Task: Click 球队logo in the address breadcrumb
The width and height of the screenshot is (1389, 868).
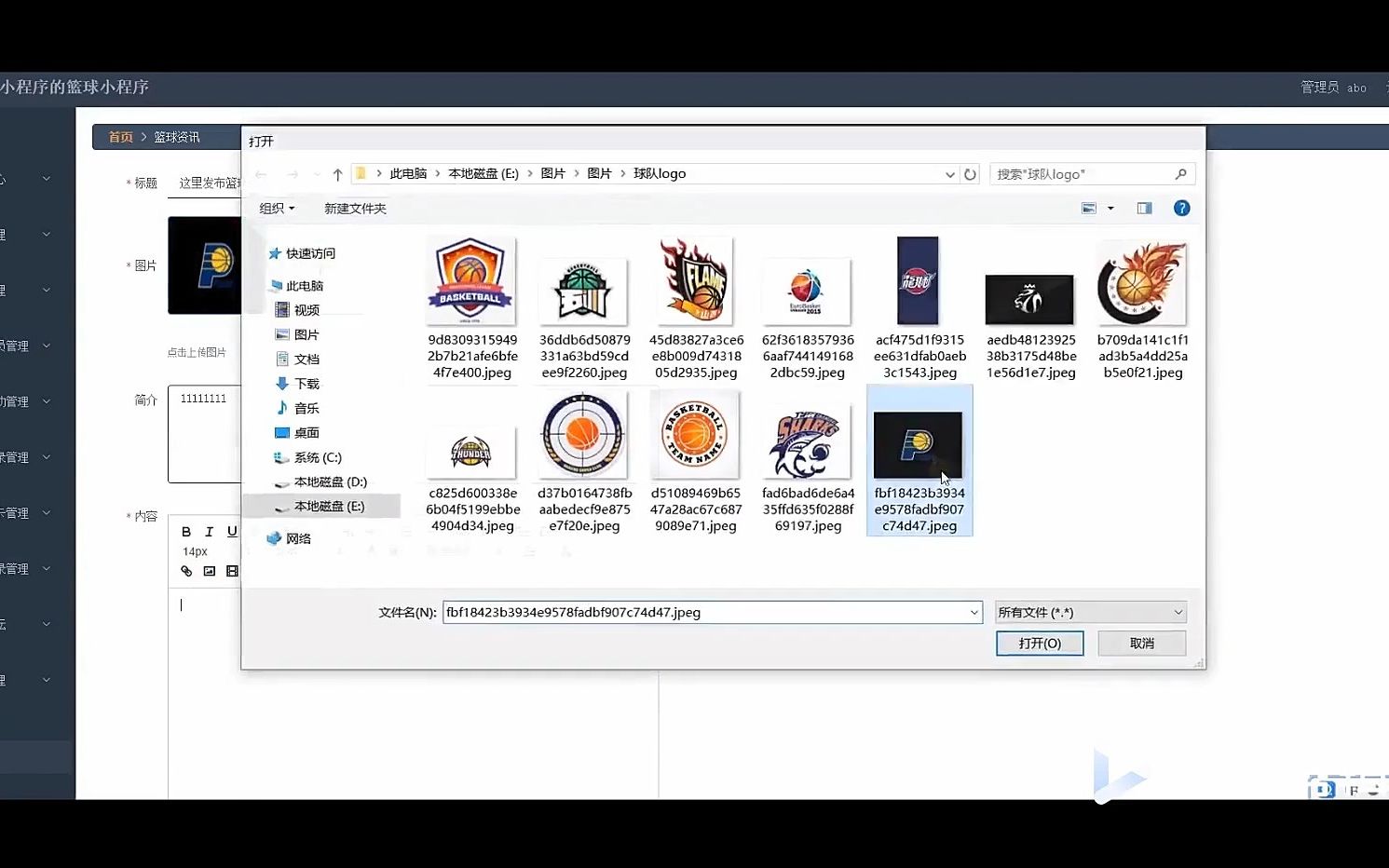Action: pos(660,174)
